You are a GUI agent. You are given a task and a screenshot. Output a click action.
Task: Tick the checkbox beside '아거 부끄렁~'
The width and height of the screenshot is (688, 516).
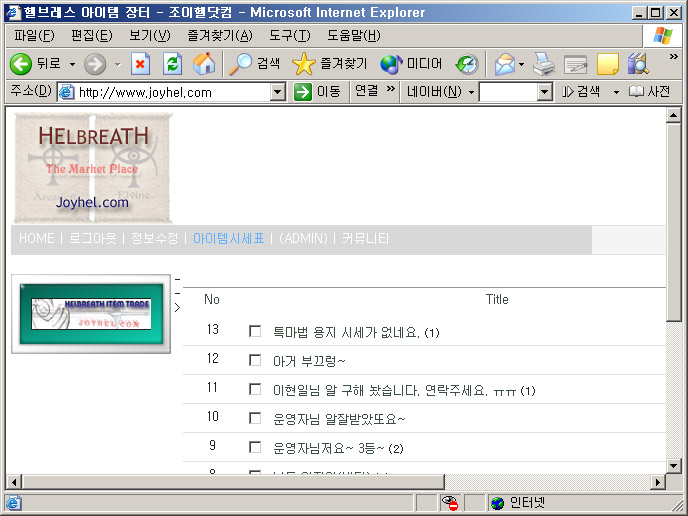tap(255, 360)
